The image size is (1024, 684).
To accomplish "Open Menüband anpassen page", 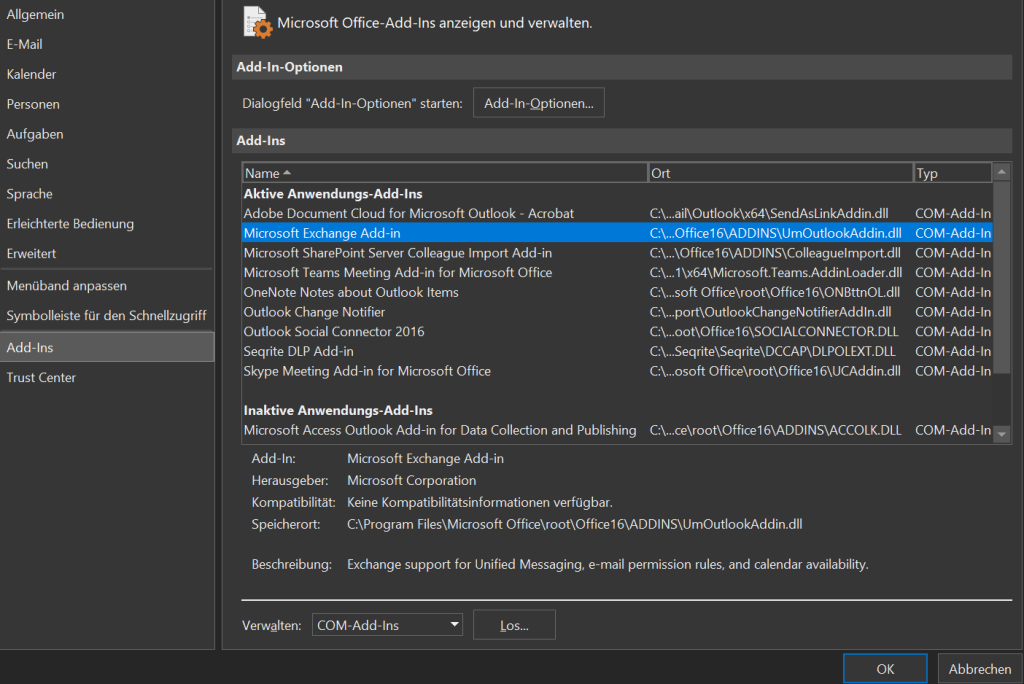I will point(67,285).
